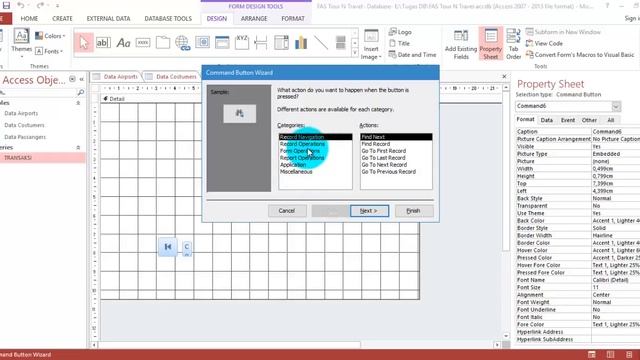The width and height of the screenshot is (640, 360).
Task: Select the Line control tool
Action: (x=321, y=42)
